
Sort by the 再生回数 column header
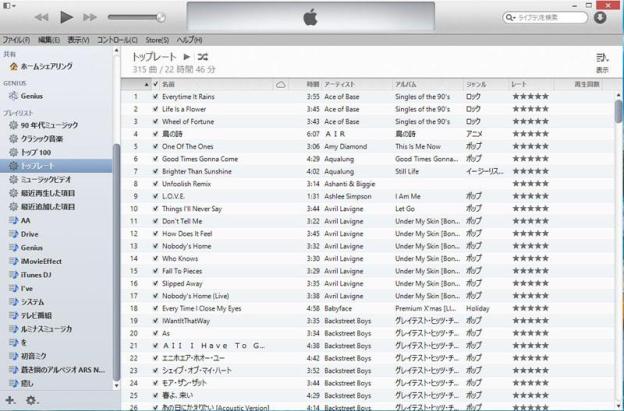pyautogui.click(x=587, y=84)
